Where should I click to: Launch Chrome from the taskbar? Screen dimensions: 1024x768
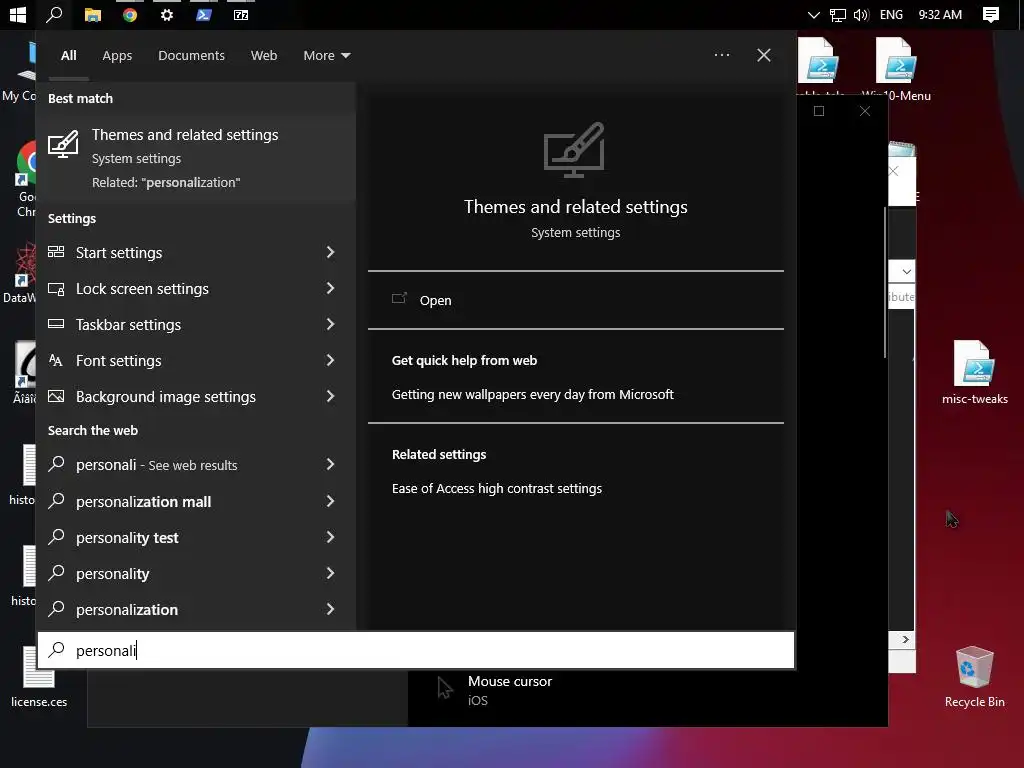[130, 14]
